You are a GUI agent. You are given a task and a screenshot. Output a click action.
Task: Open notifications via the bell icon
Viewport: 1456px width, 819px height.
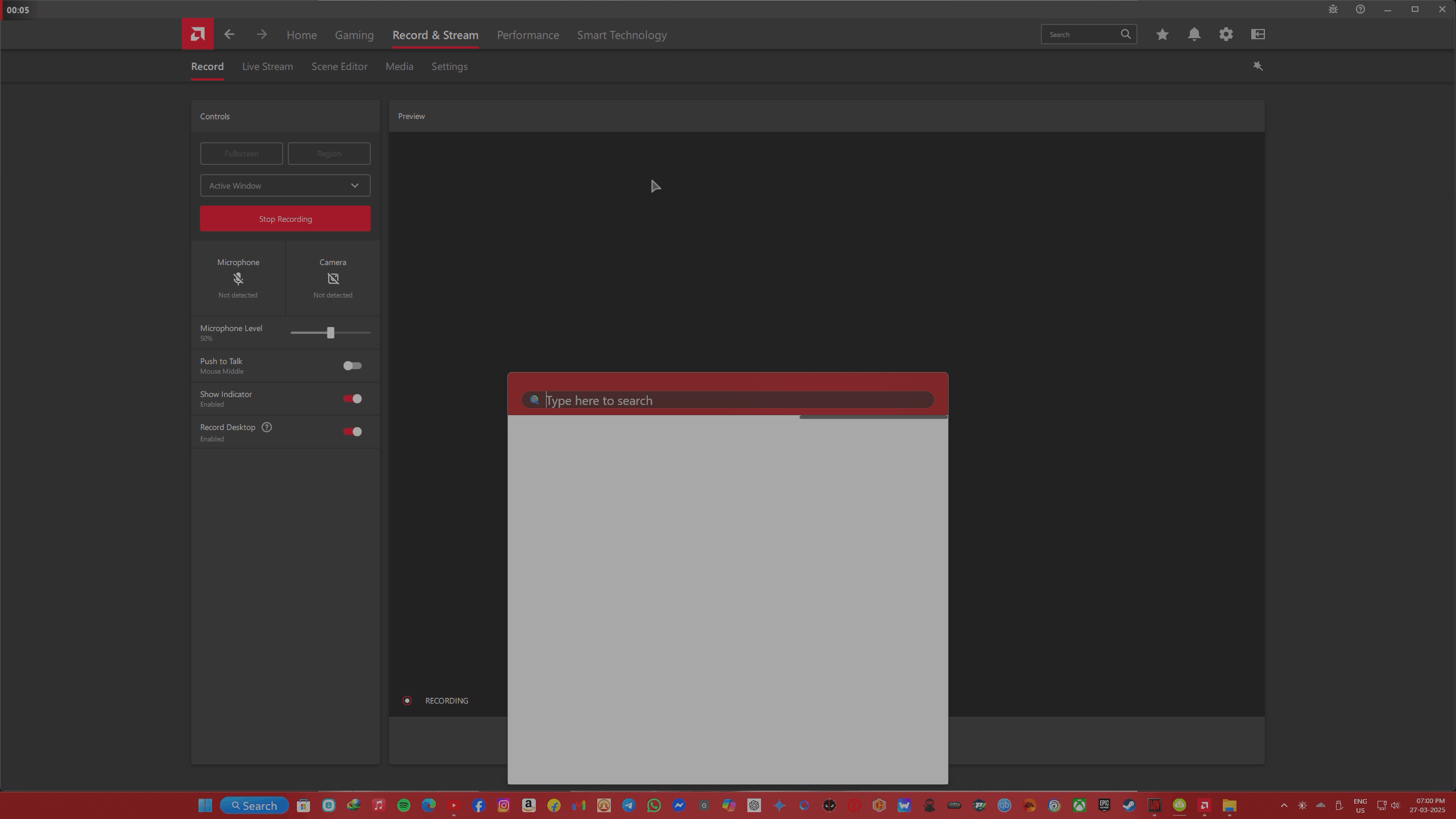pyautogui.click(x=1194, y=34)
